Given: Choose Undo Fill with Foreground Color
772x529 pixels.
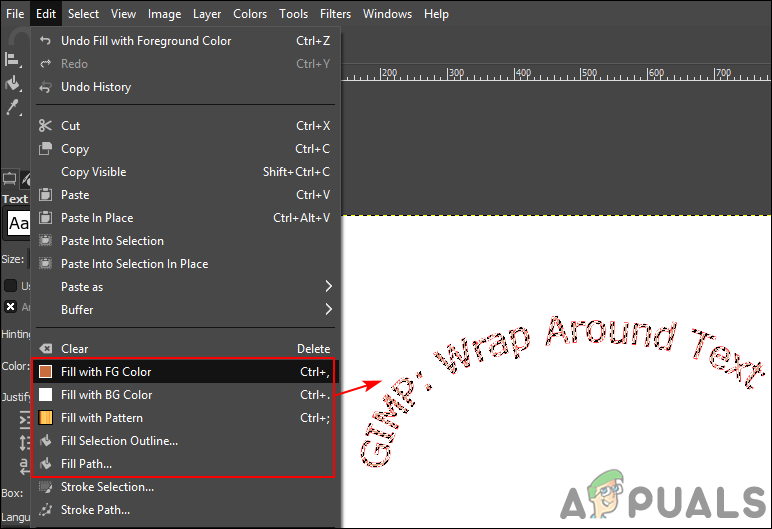Looking at the screenshot, I should pos(185,40).
